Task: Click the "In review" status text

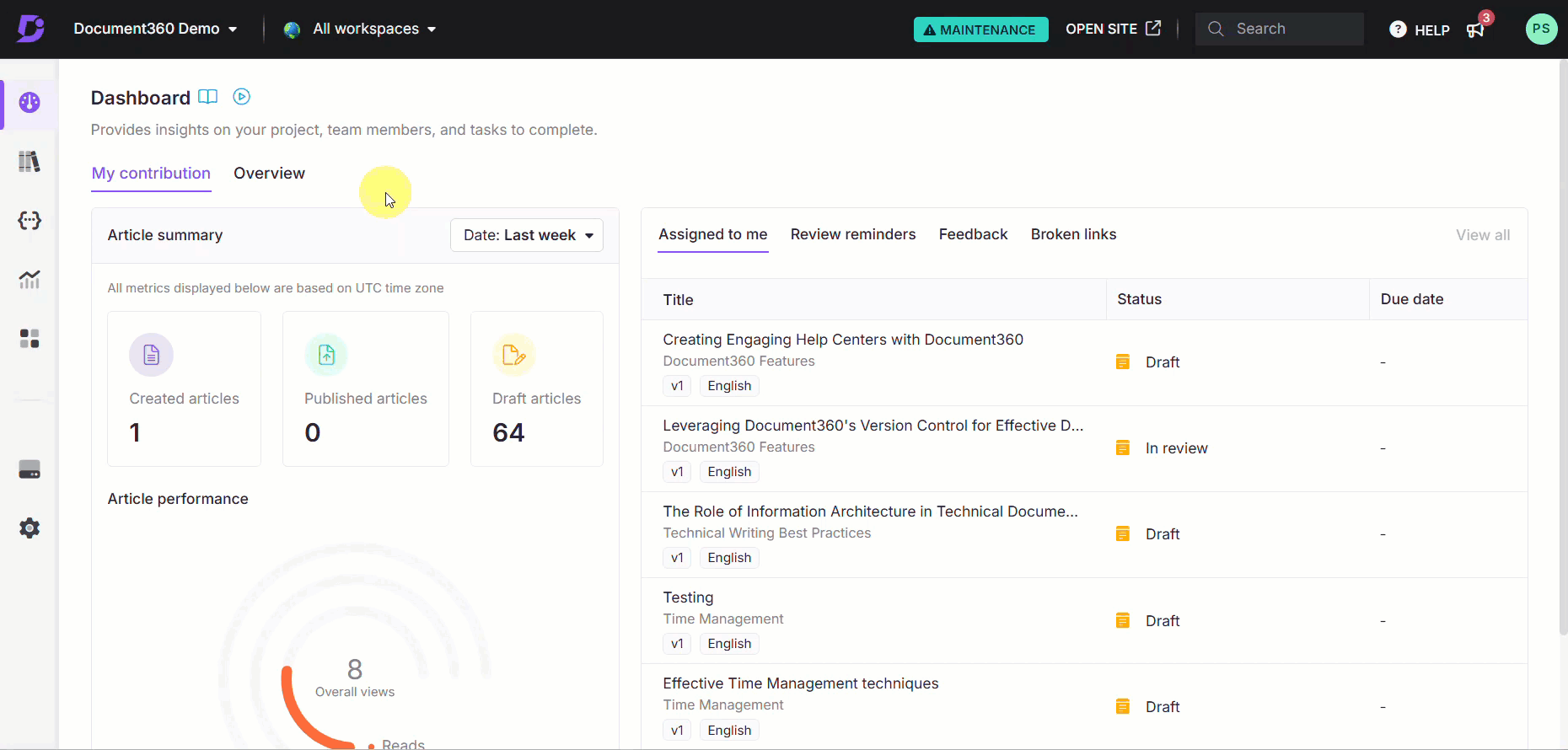Action: click(1177, 448)
